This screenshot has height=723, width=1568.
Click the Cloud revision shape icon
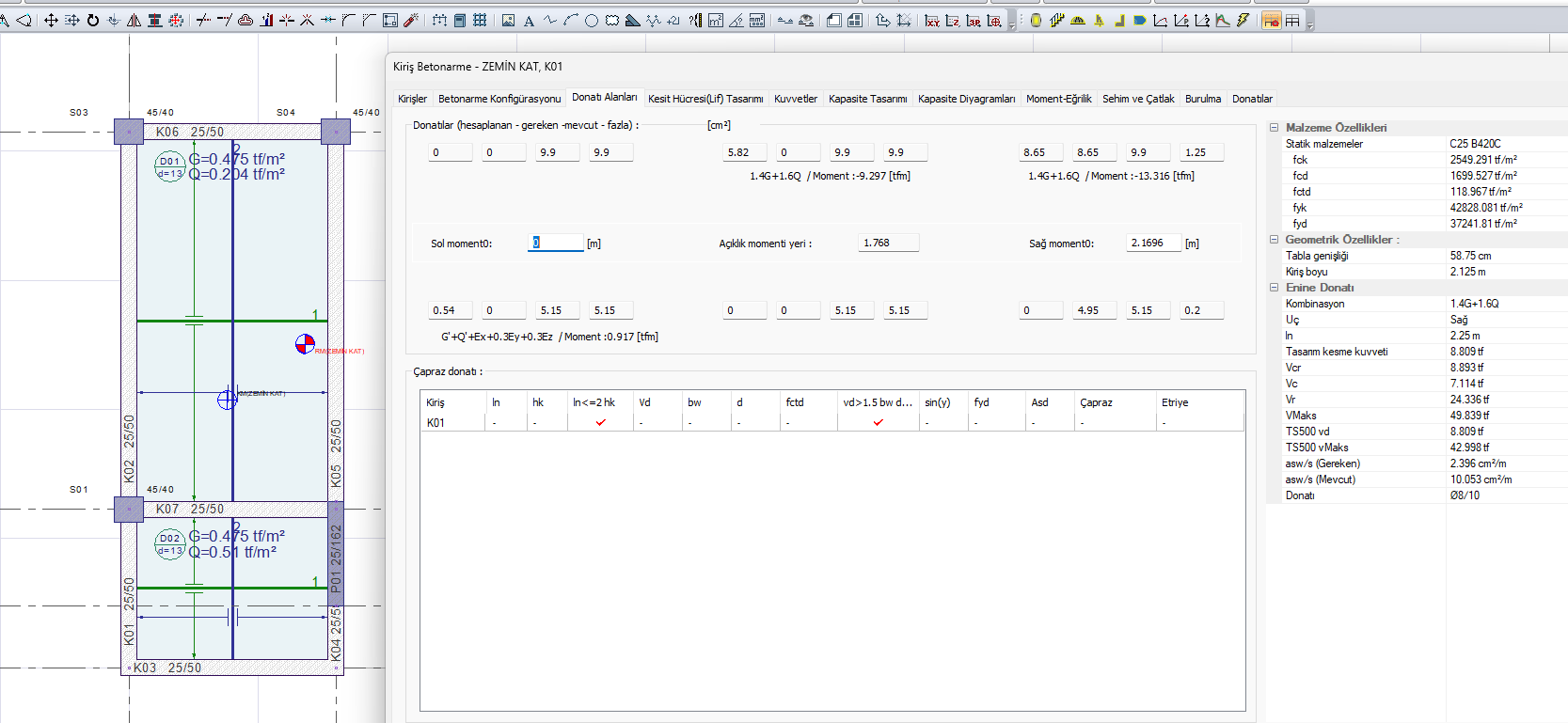point(611,21)
